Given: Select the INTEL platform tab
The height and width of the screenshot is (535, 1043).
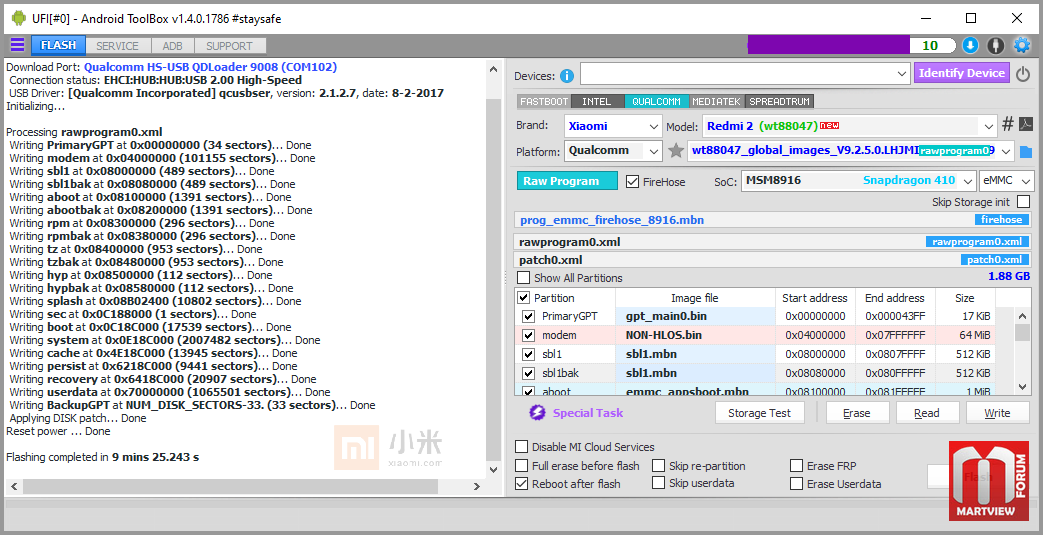Looking at the screenshot, I should pyautogui.click(x=597, y=101).
